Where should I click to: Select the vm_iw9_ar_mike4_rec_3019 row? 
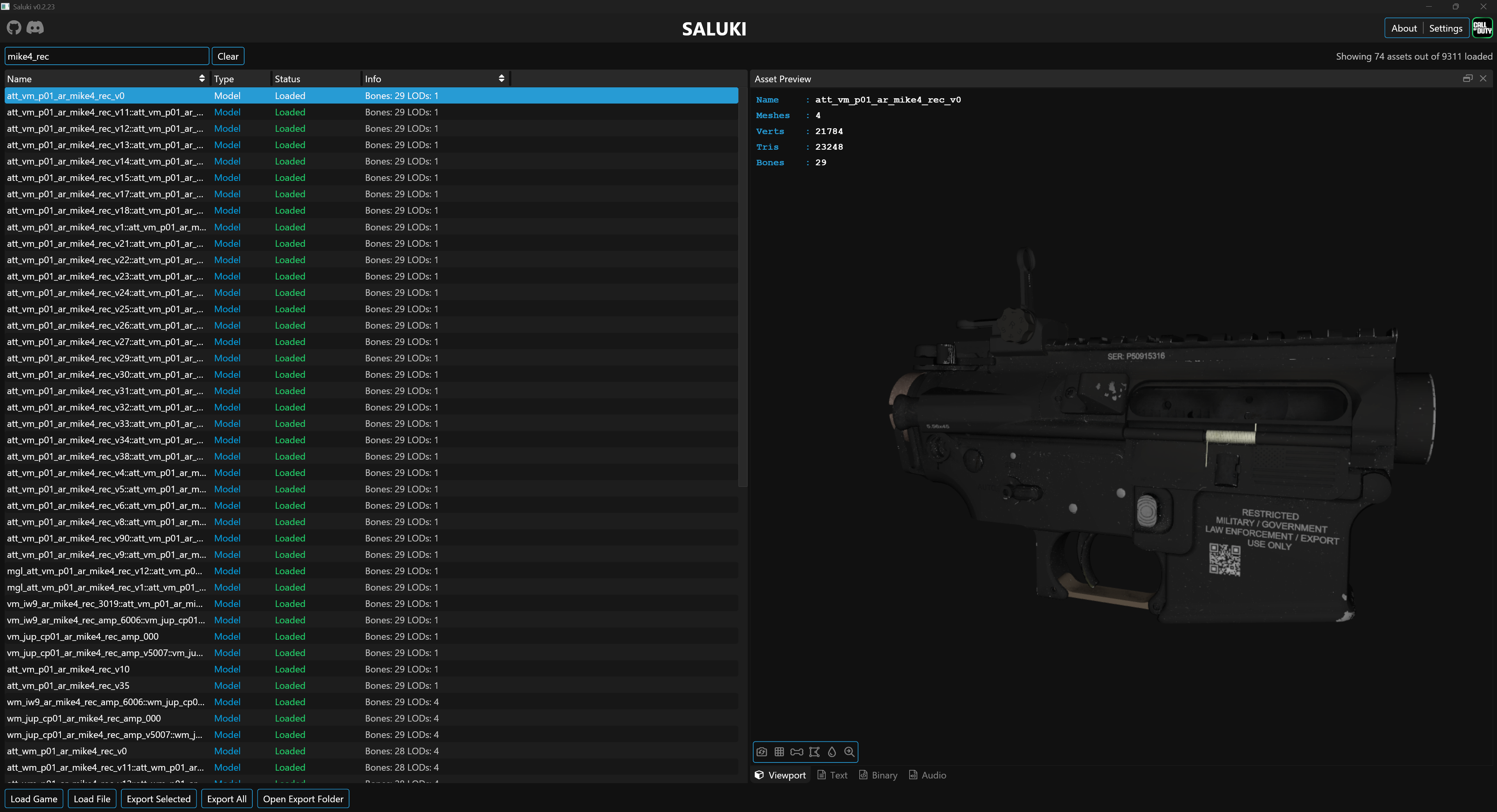coord(371,603)
